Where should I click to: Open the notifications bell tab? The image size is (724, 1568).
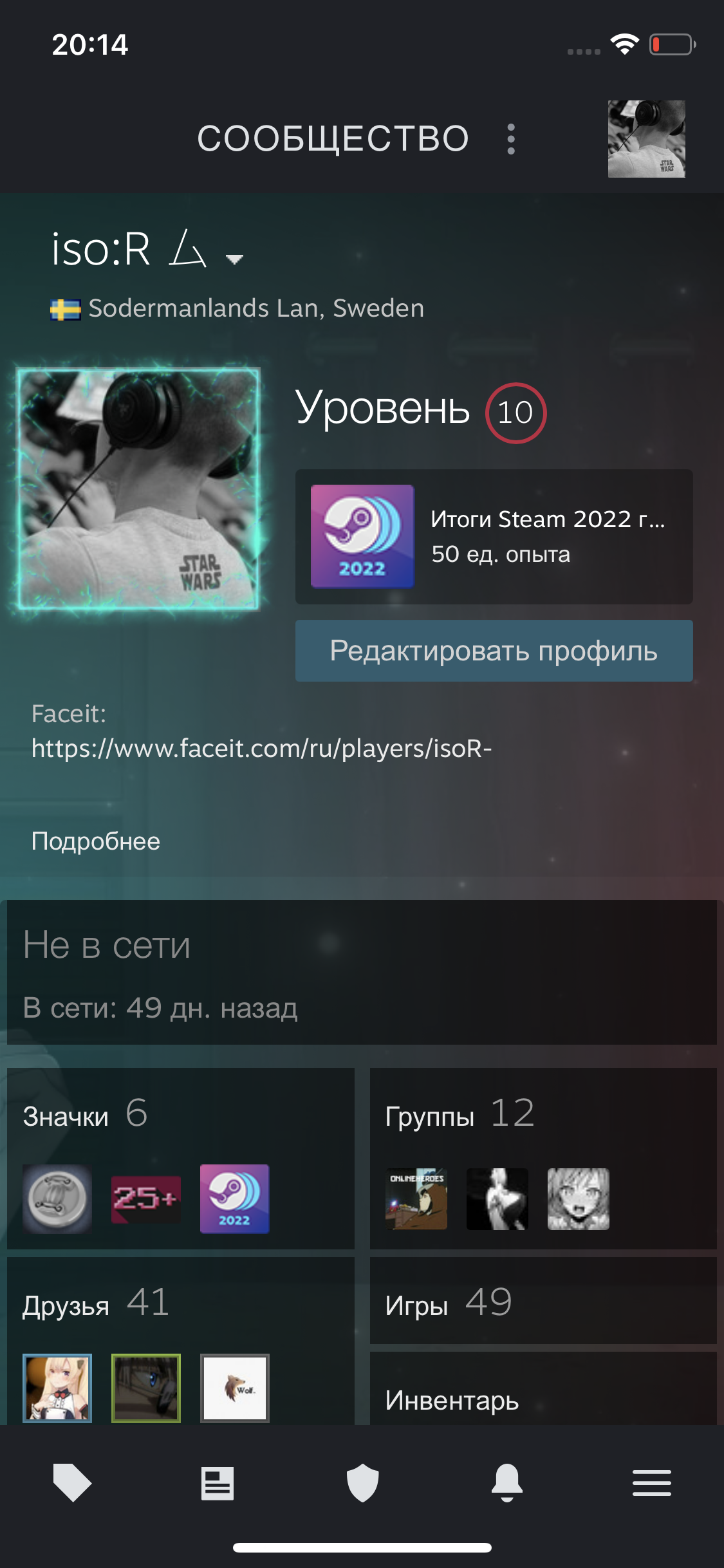[x=507, y=1482]
